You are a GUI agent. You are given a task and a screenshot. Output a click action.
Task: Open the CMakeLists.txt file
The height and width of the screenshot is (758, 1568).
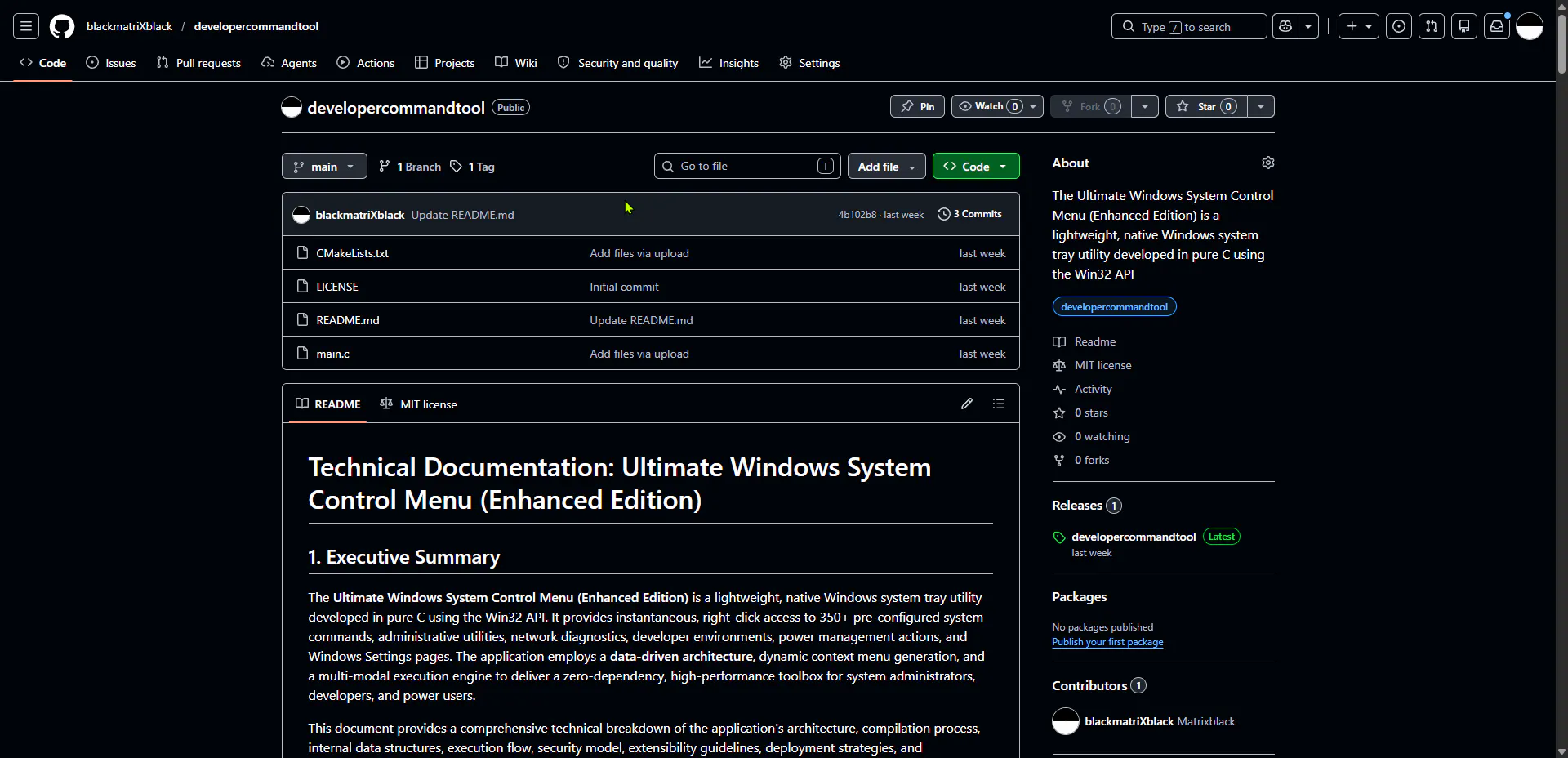(x=352, y=253)
